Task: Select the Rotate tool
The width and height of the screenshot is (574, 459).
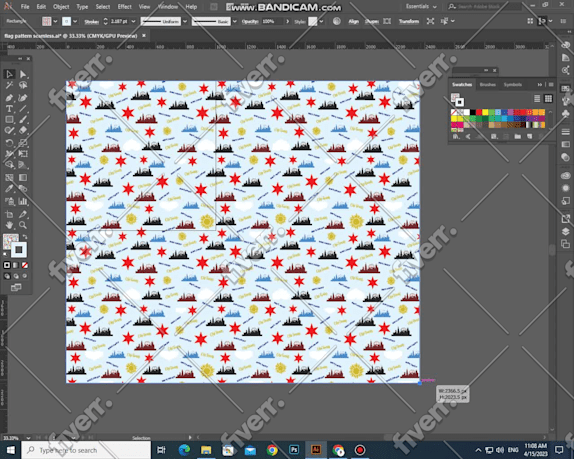Action: click(9, 143)
